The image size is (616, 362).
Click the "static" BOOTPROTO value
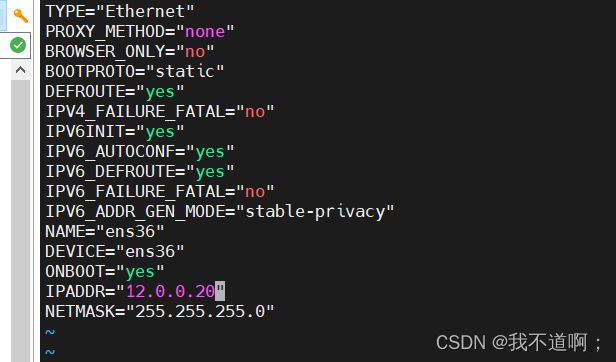(185, 72)
